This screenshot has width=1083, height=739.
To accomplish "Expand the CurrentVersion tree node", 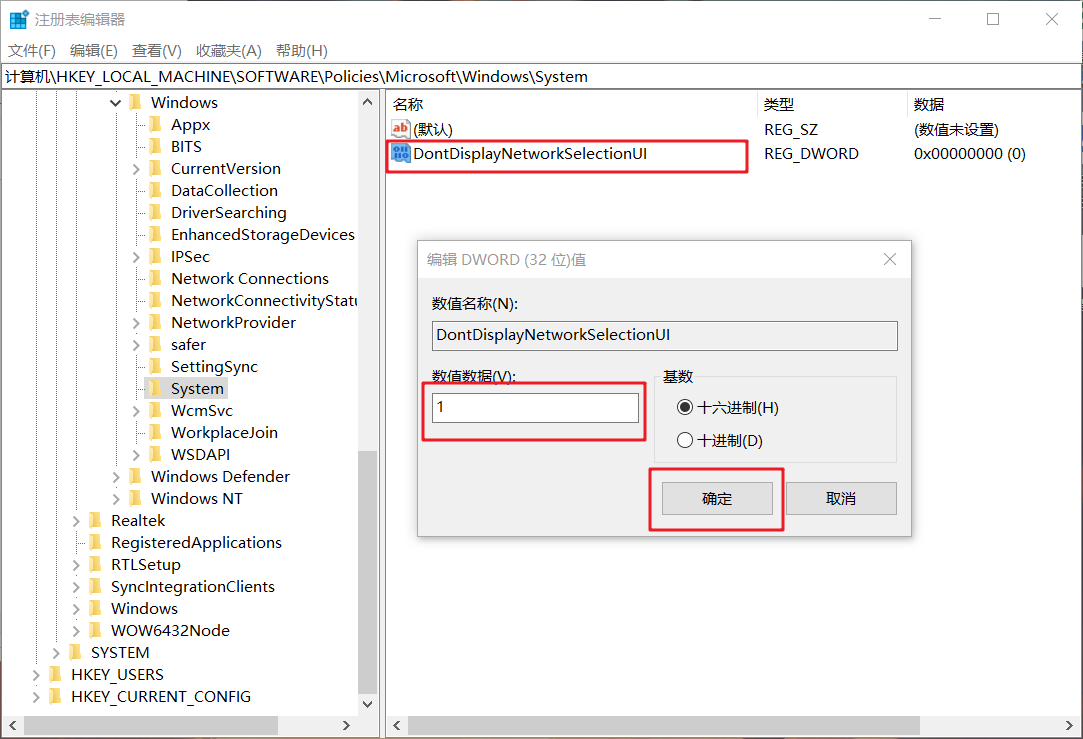I will pyautogui.click(x=136, y=169).
